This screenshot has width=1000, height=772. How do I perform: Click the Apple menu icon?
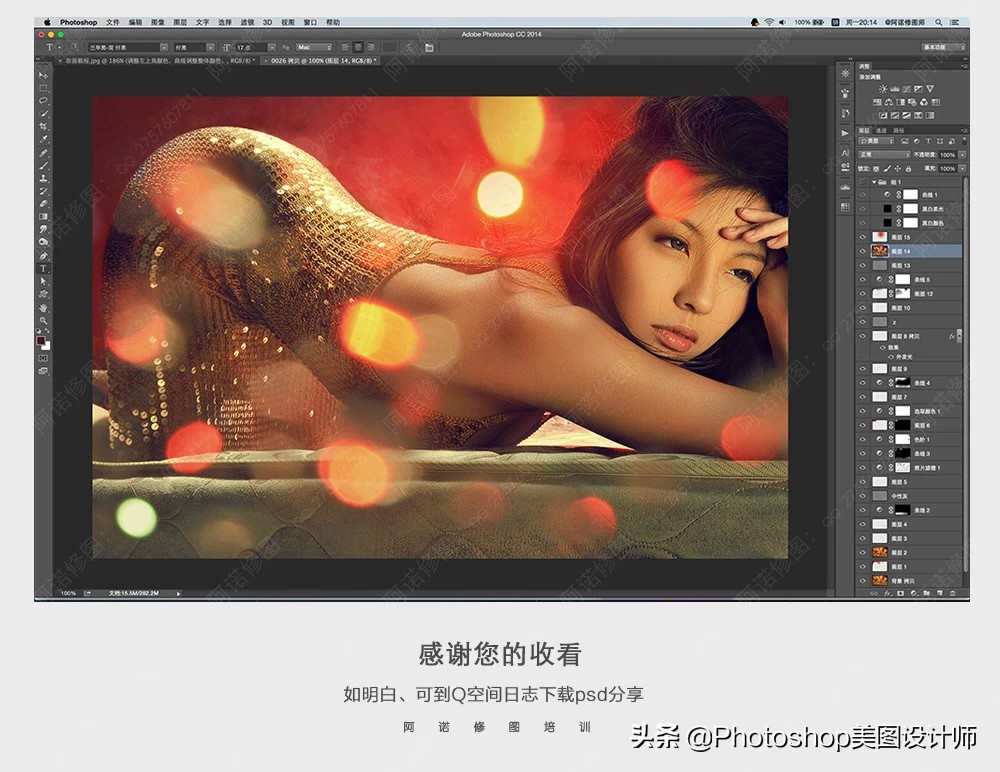coord(47,22)
